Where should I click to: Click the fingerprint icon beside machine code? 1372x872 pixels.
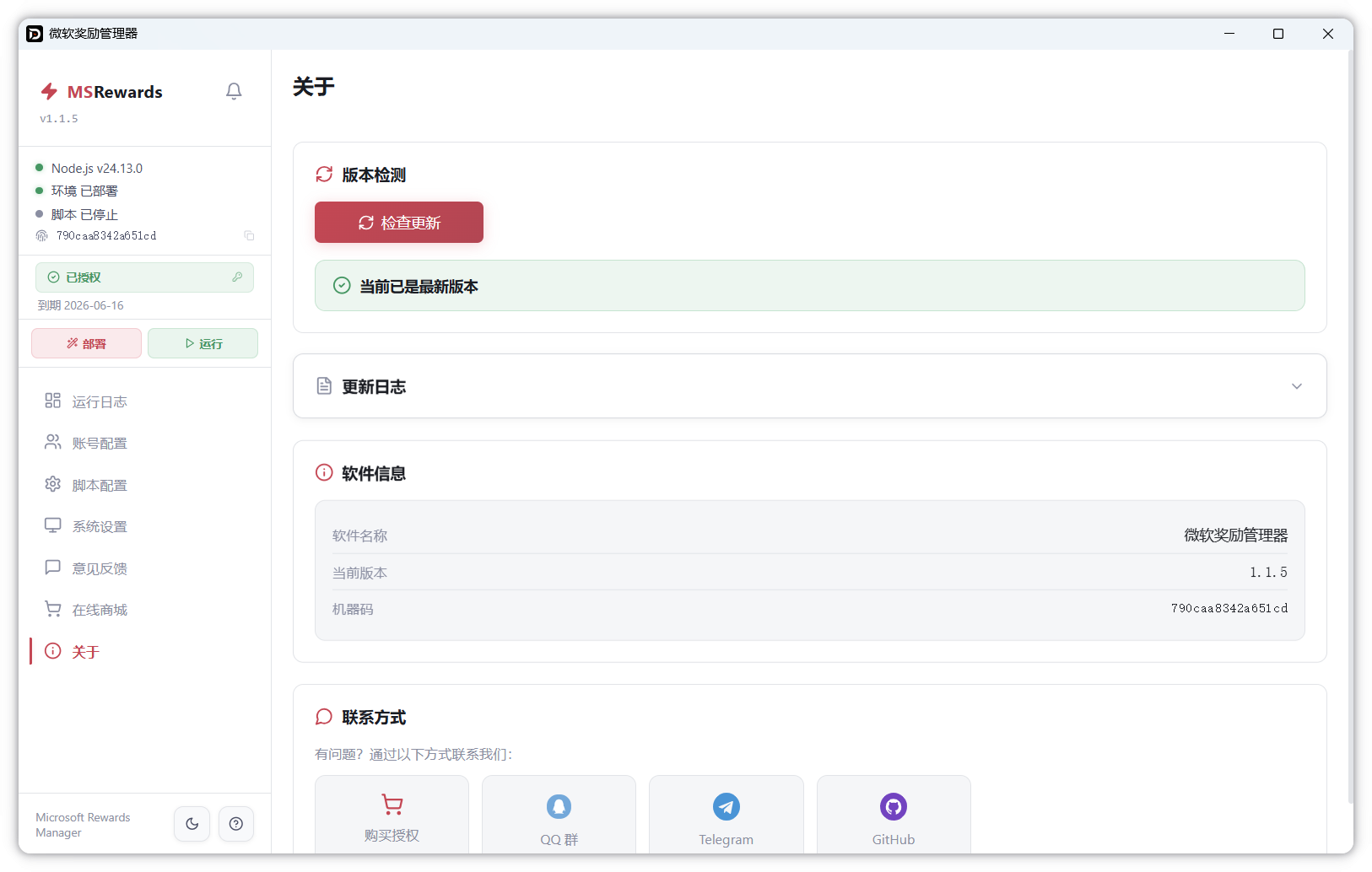tap(42, 236)
